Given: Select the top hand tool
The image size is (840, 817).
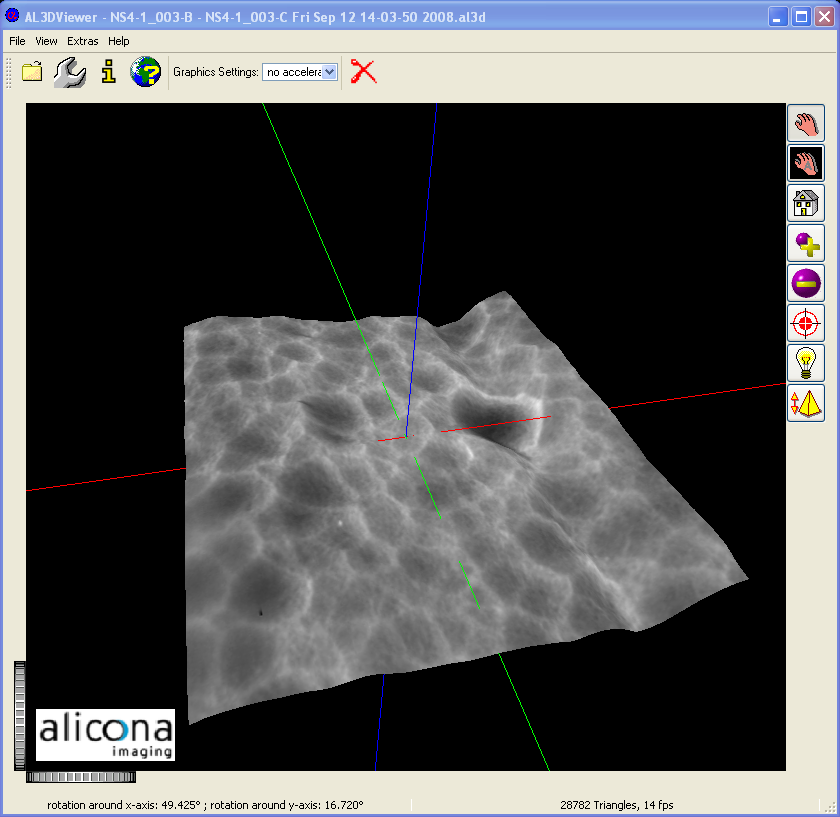Looking at the screenshot, I should coord(805,123).
